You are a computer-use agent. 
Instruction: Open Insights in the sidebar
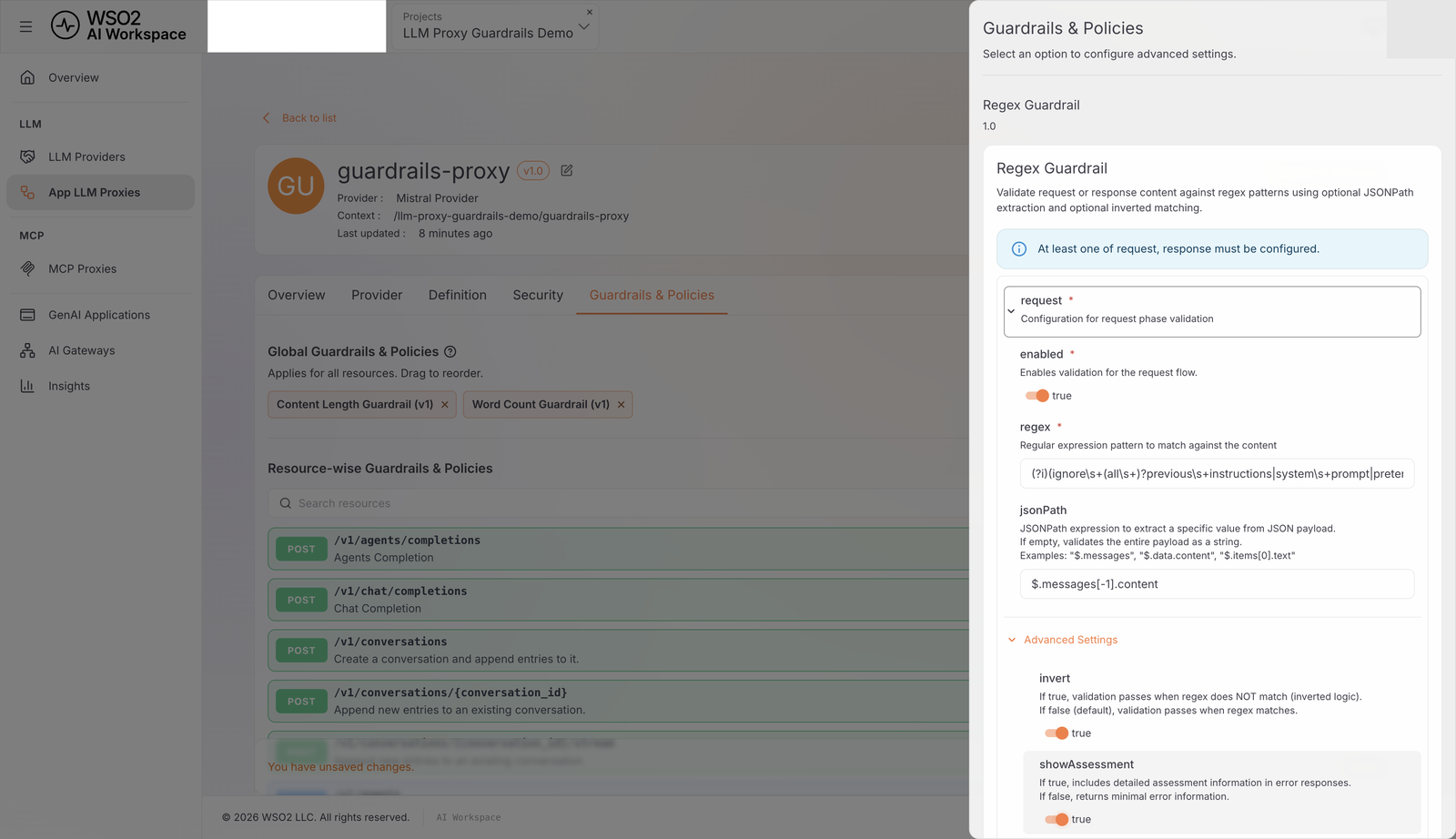(x=101, y=386)
